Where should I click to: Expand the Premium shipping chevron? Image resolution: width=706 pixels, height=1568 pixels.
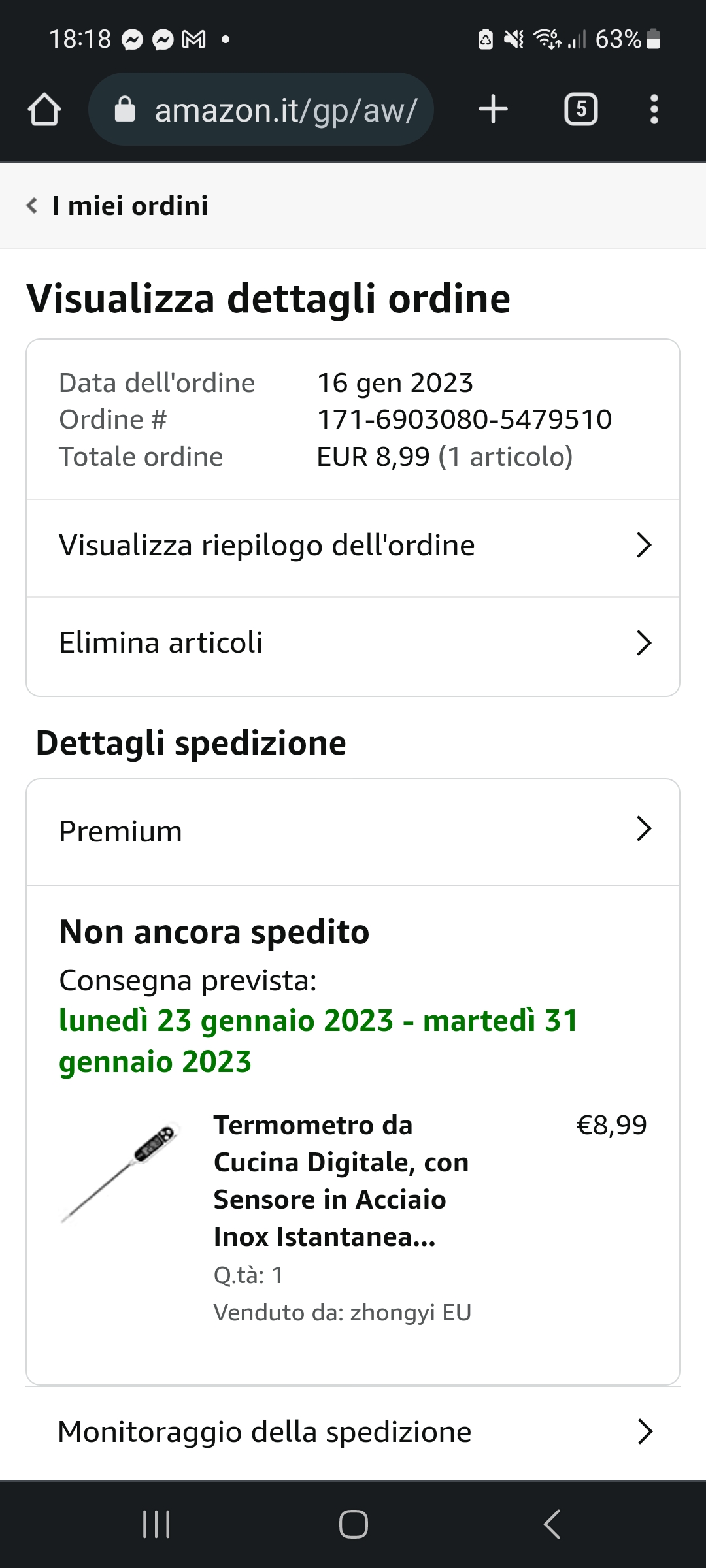[x=644, y=828]
